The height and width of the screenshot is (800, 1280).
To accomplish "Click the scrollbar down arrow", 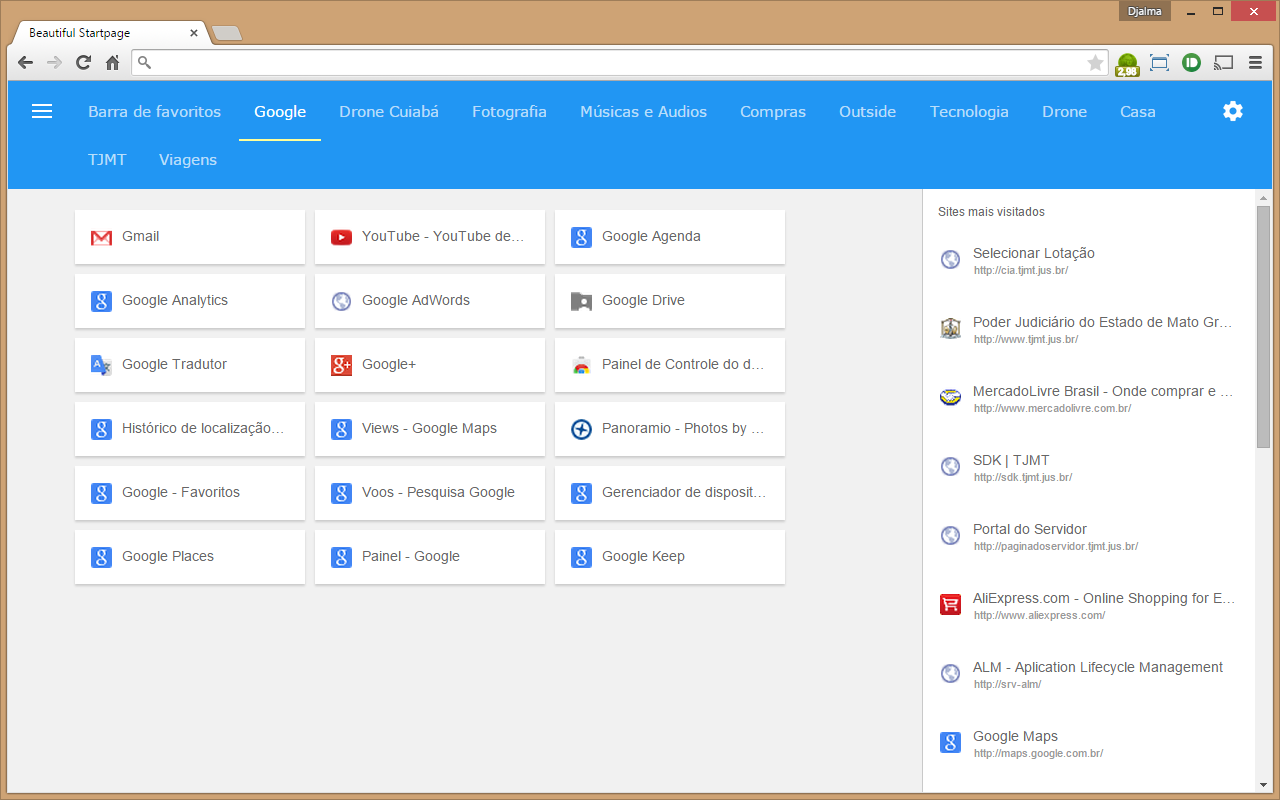I will (x=1263, y=785).
